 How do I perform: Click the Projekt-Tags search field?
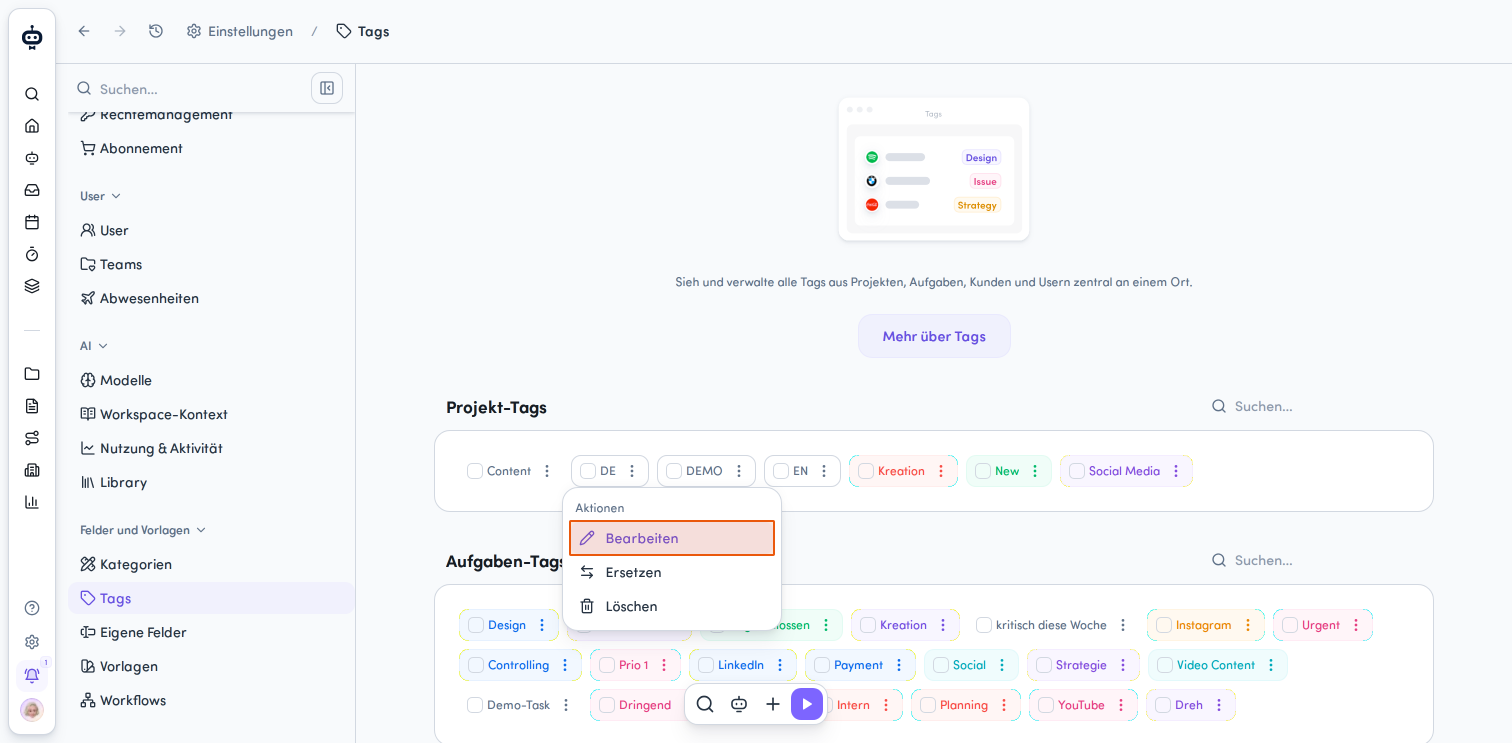pos(1320,406)
